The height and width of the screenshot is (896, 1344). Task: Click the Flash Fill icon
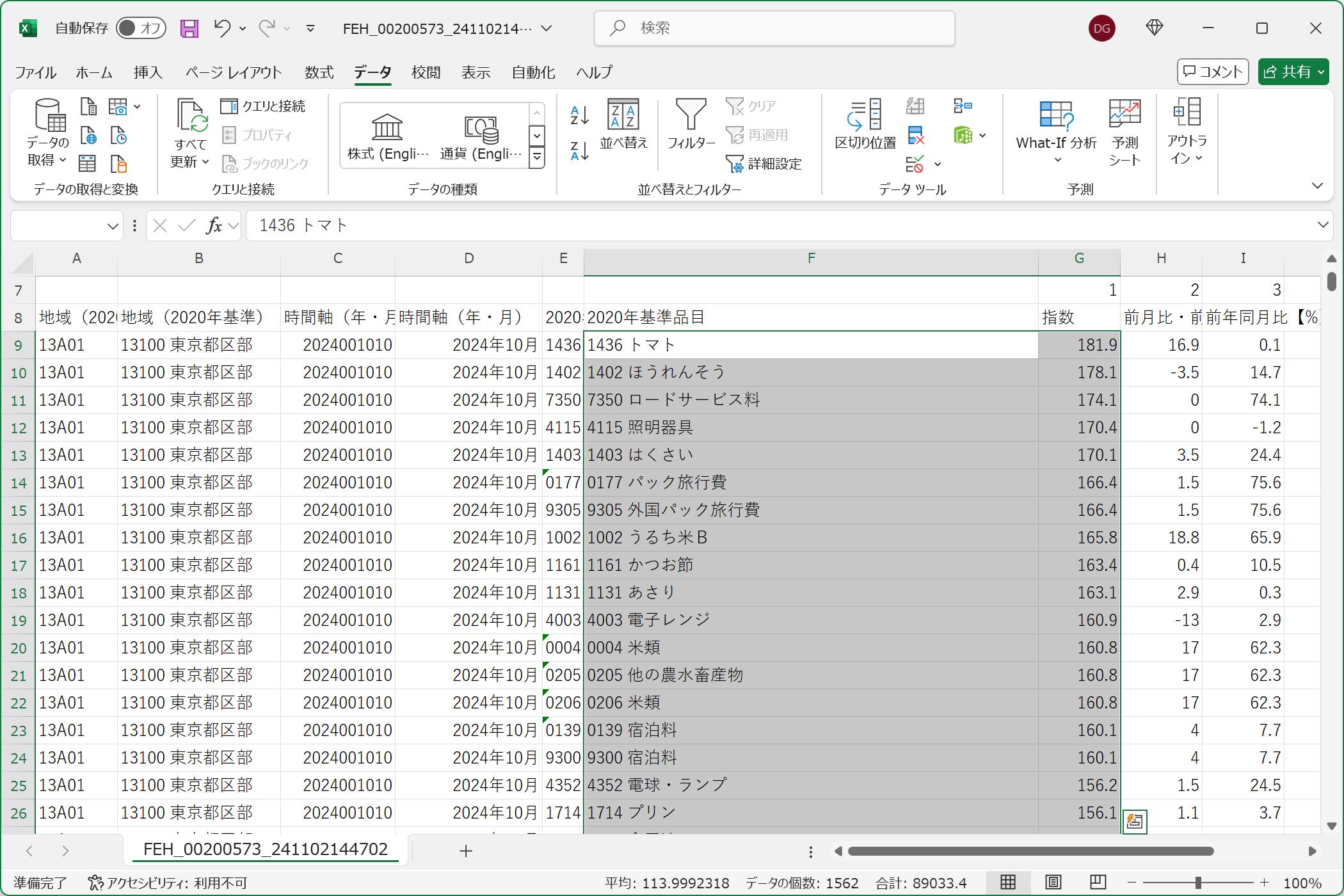pos(915,106)
